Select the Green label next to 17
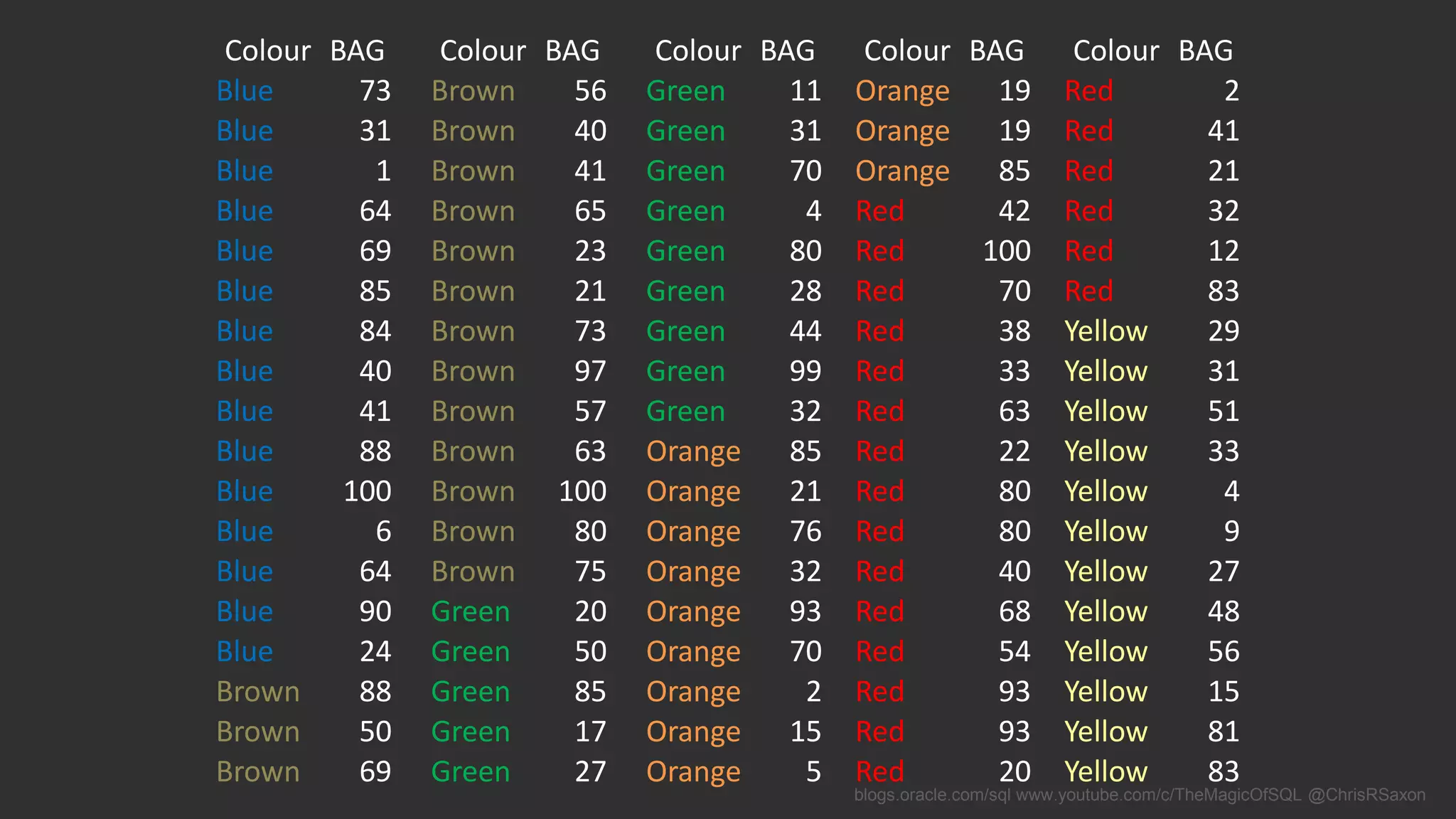This screenshot has height=819, width=1456. click(x=471, y=732)
